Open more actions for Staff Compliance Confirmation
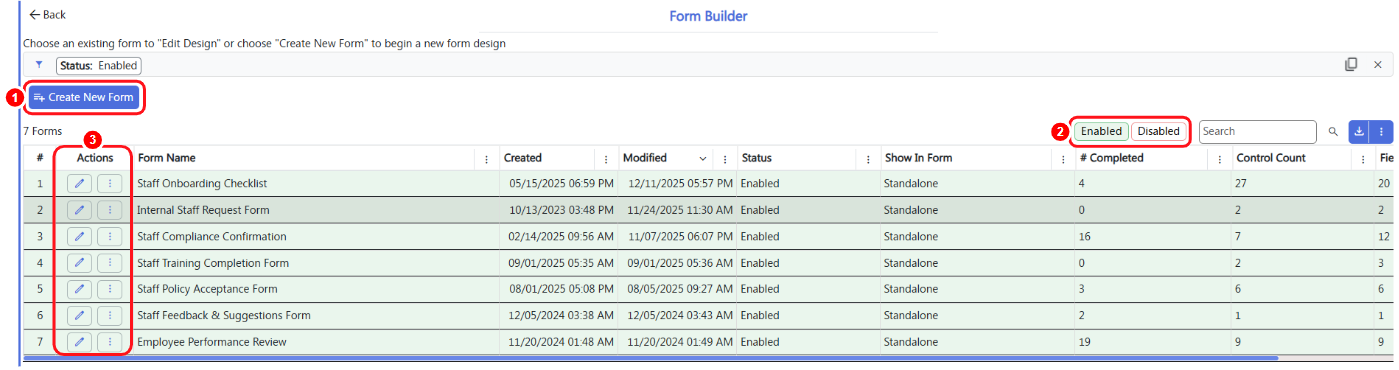This screenshot has height=370, width=1399. tap(109, 237)
